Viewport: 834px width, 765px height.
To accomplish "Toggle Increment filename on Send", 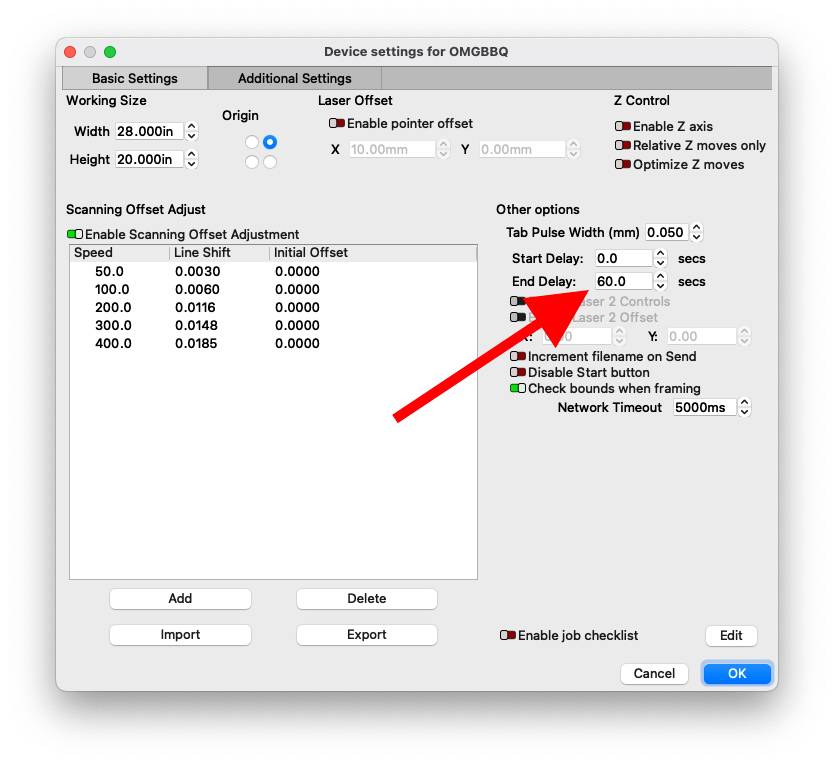I will click(x=518, y=357).
